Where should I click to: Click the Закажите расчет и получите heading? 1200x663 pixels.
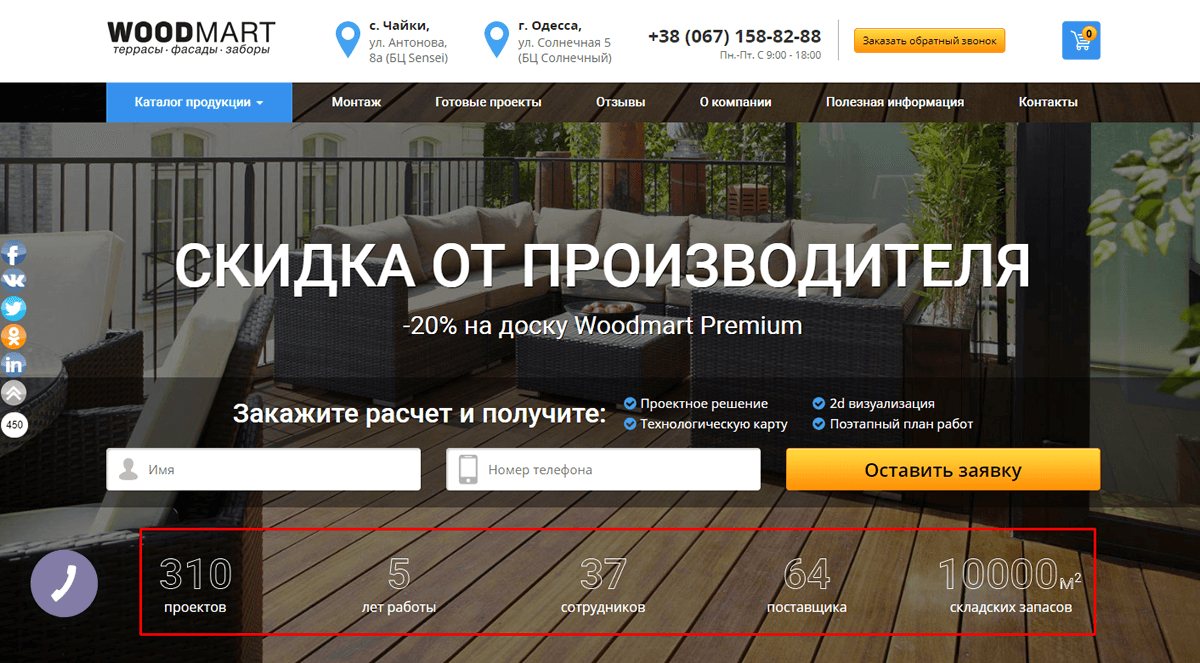click(420, 413)
